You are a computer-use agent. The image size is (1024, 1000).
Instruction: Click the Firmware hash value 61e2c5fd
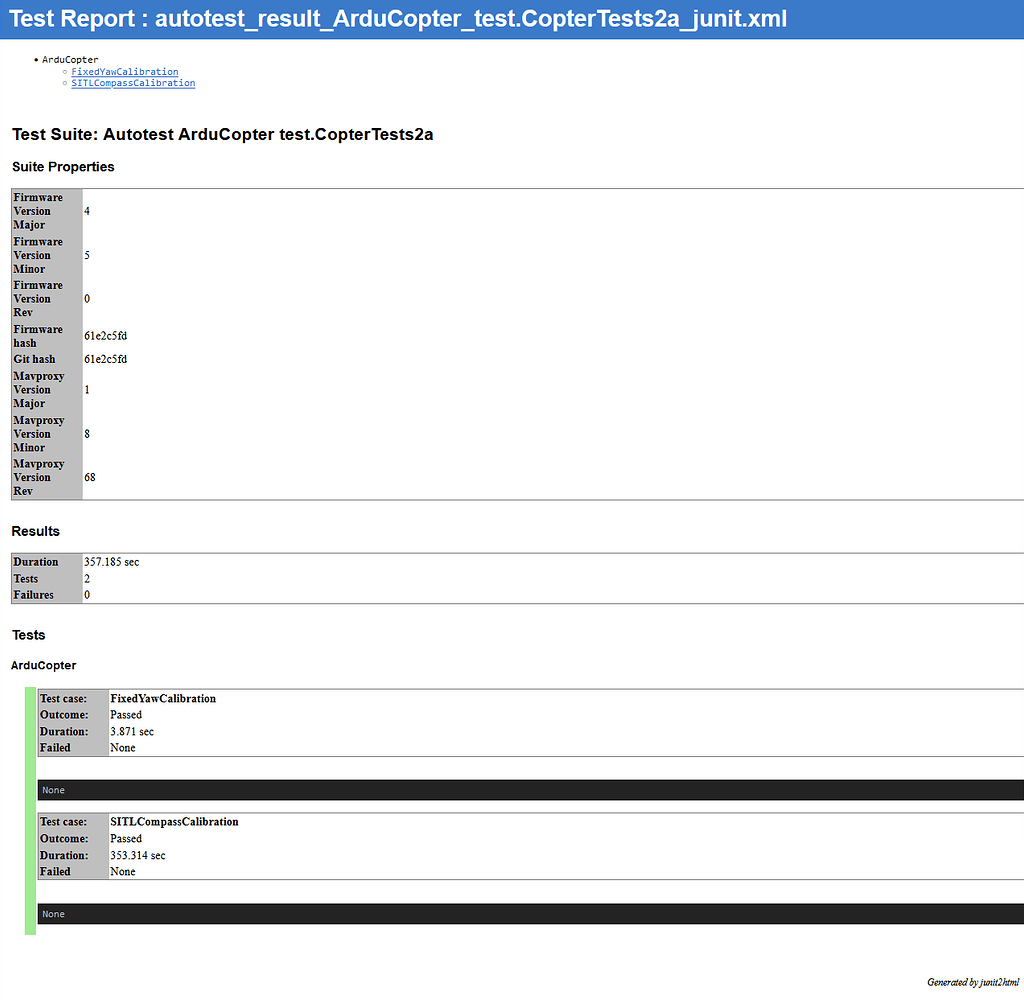coord(104,336)
